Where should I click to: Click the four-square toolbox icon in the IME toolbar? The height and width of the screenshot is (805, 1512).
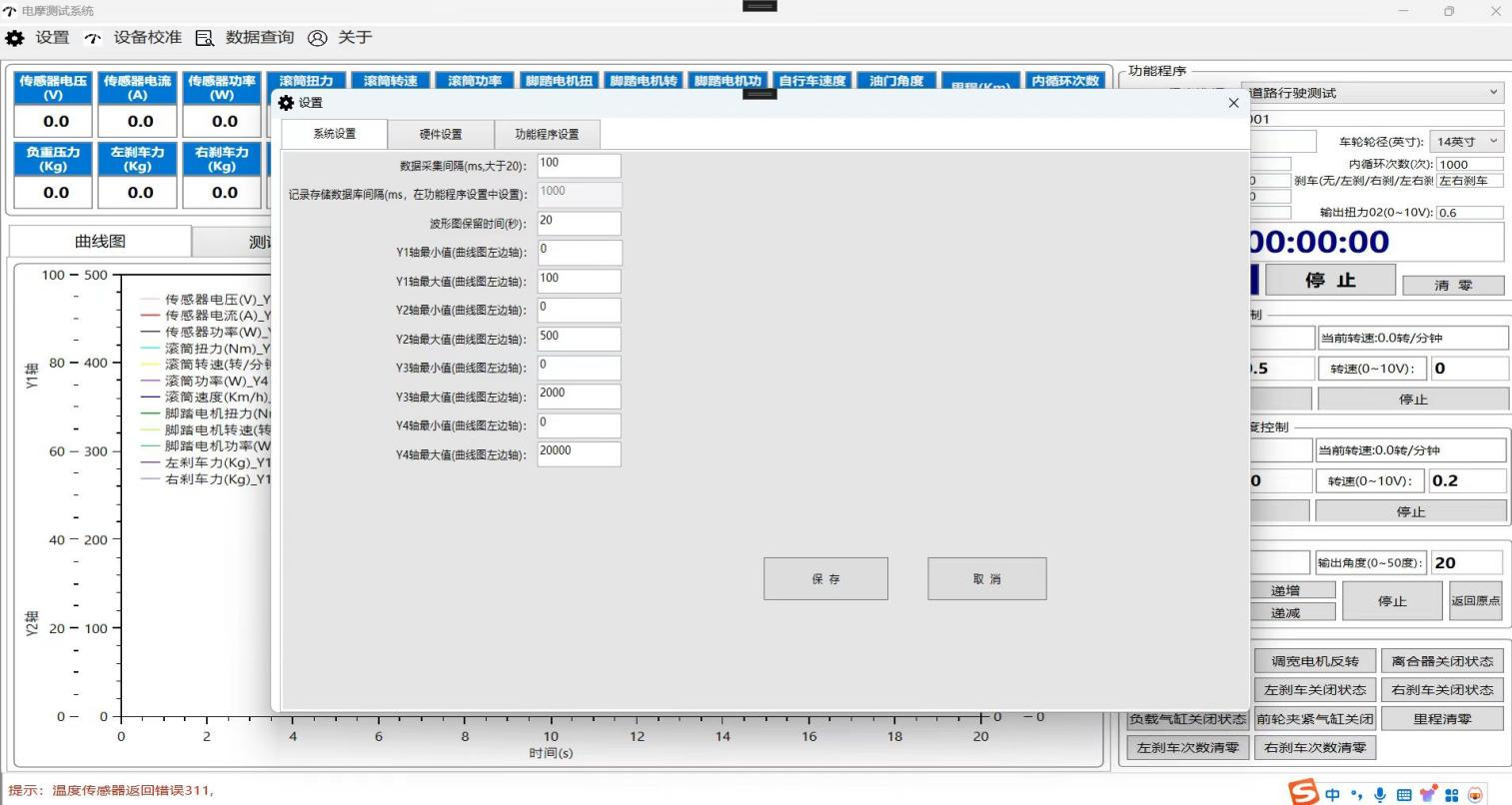pyautogui.click(x=1451, y=794)
